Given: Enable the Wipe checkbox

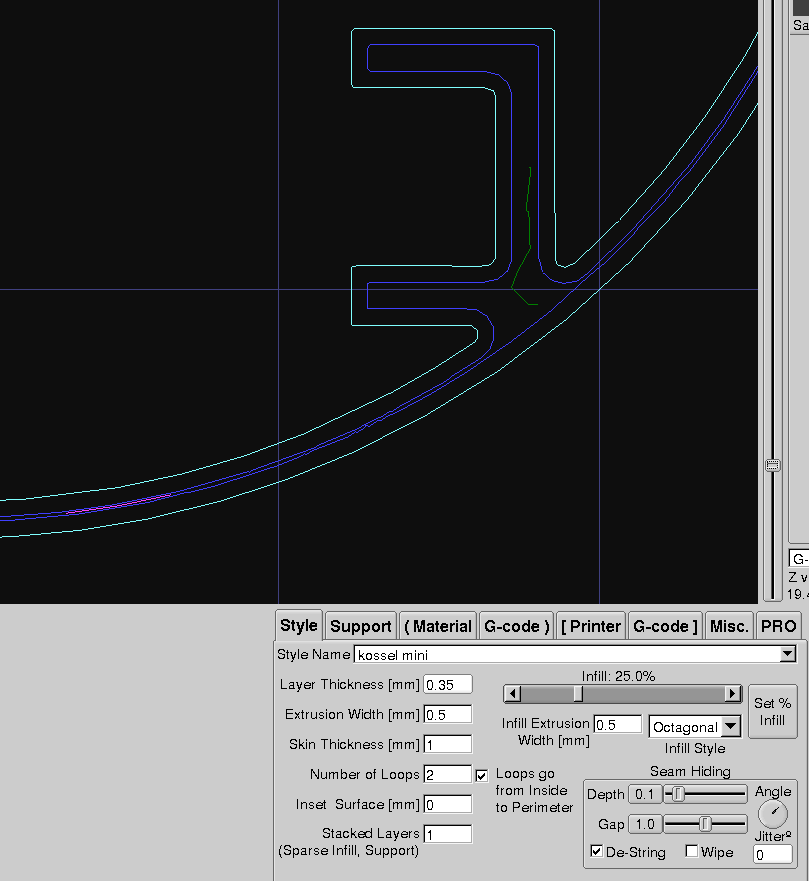Looking at the screenshot, I should point(692,851).
